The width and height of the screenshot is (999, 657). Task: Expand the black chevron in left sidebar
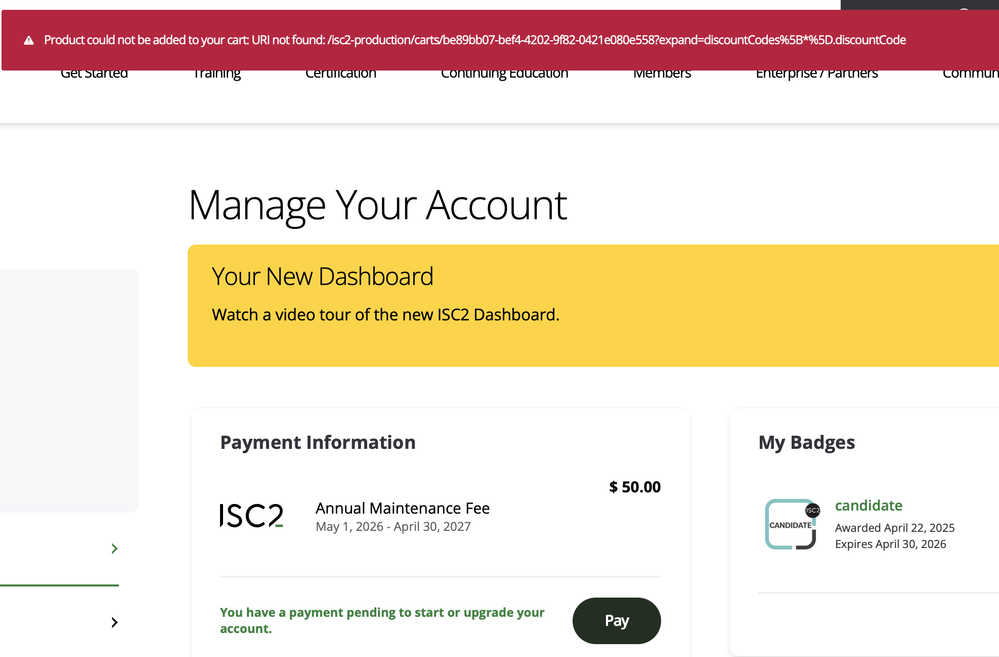pos(114,622)
